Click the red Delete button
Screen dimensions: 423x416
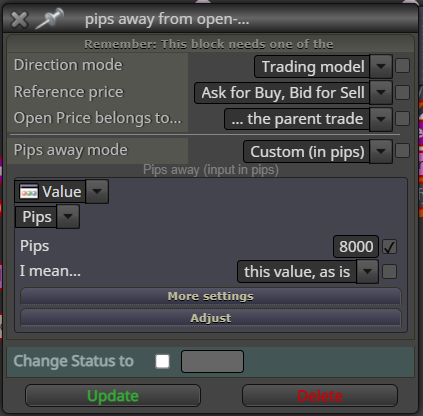coord(320,396)
